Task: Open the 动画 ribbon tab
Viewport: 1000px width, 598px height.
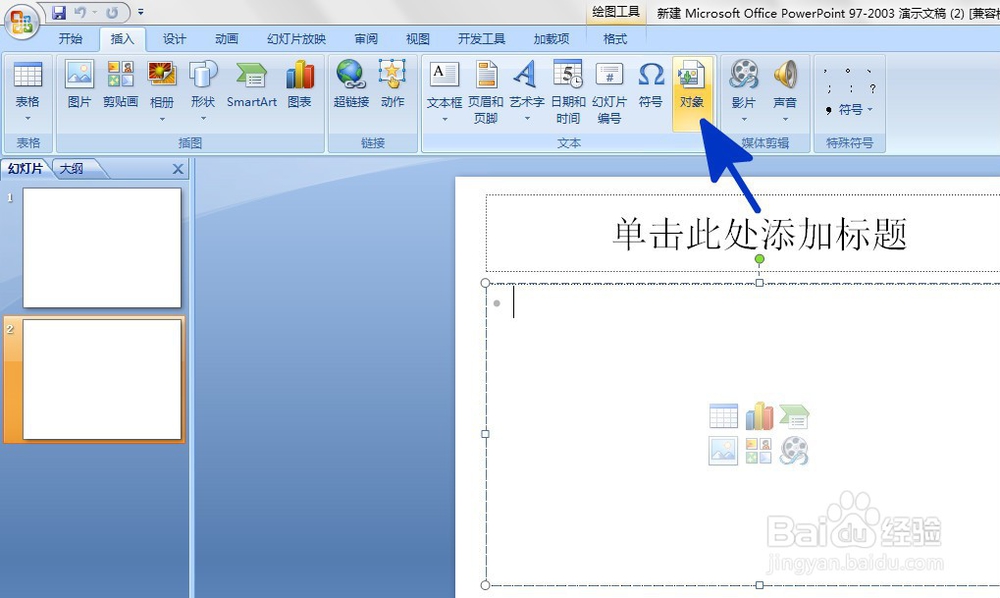Action: [x=226, y=39]
